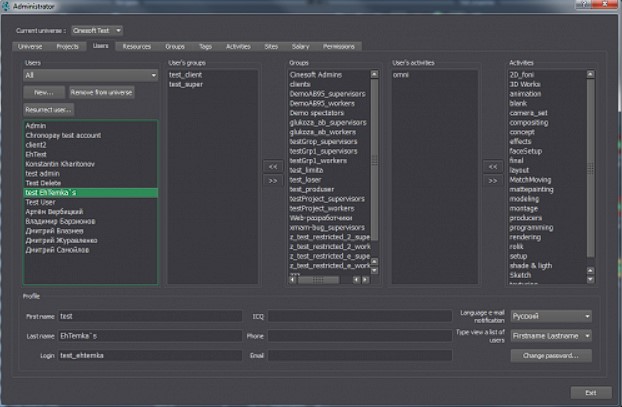The width and height of the screenshot is (622, 407).
Task: Select Demo spectators group
Action: [x=329, y=113]
